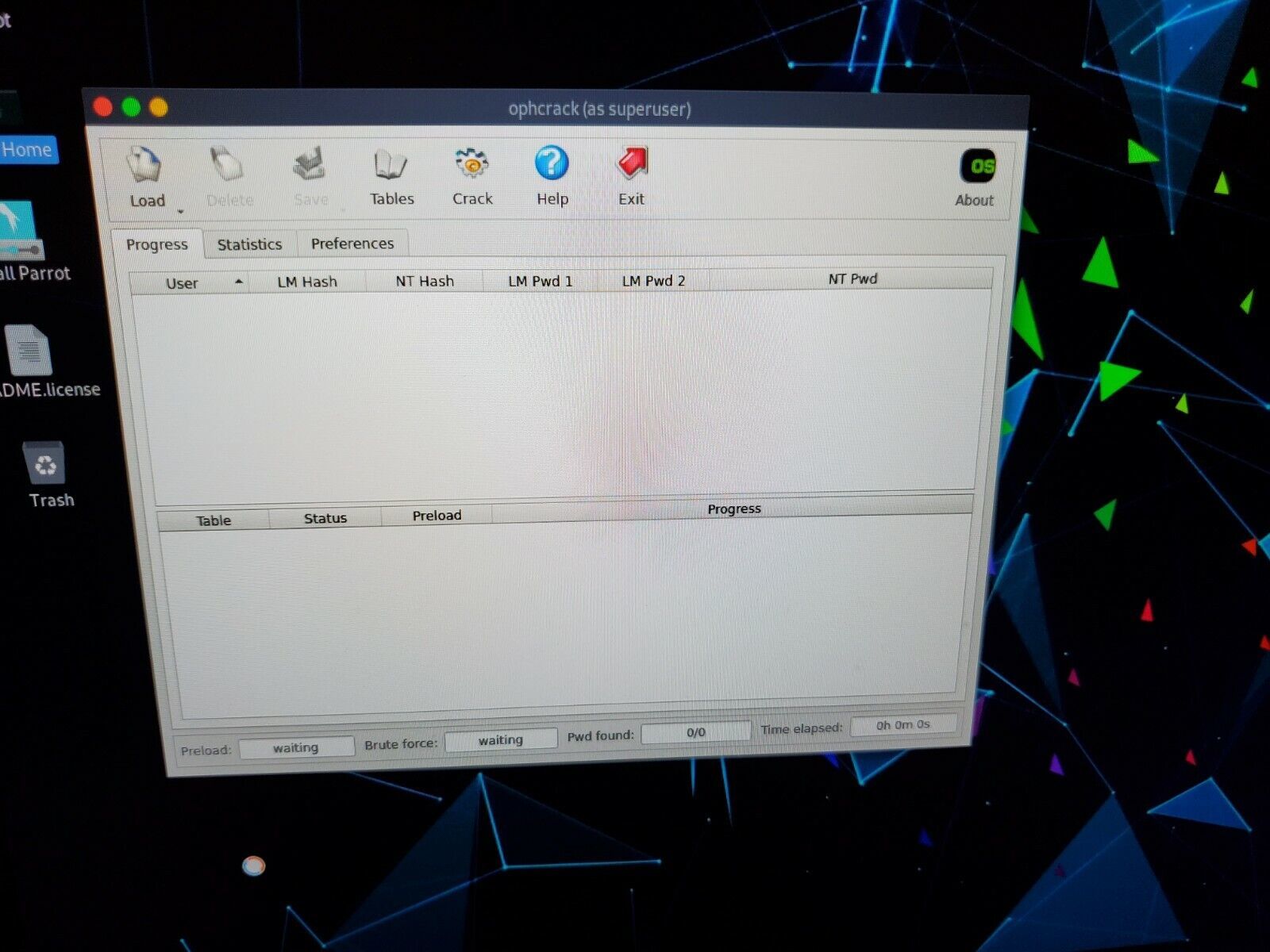Open the Preferences tab

(x=352, y=243)
